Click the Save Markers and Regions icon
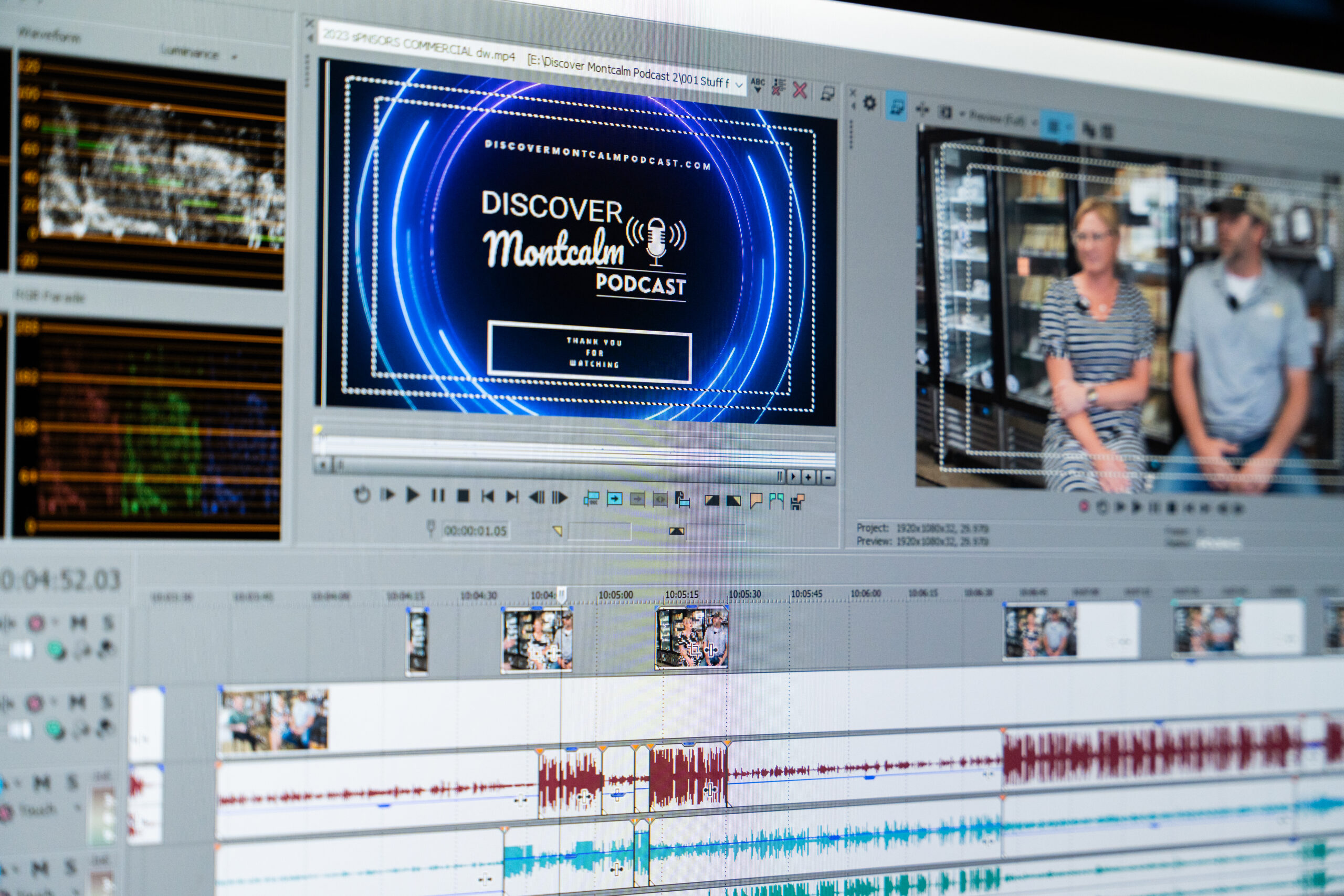 point(797,502)
